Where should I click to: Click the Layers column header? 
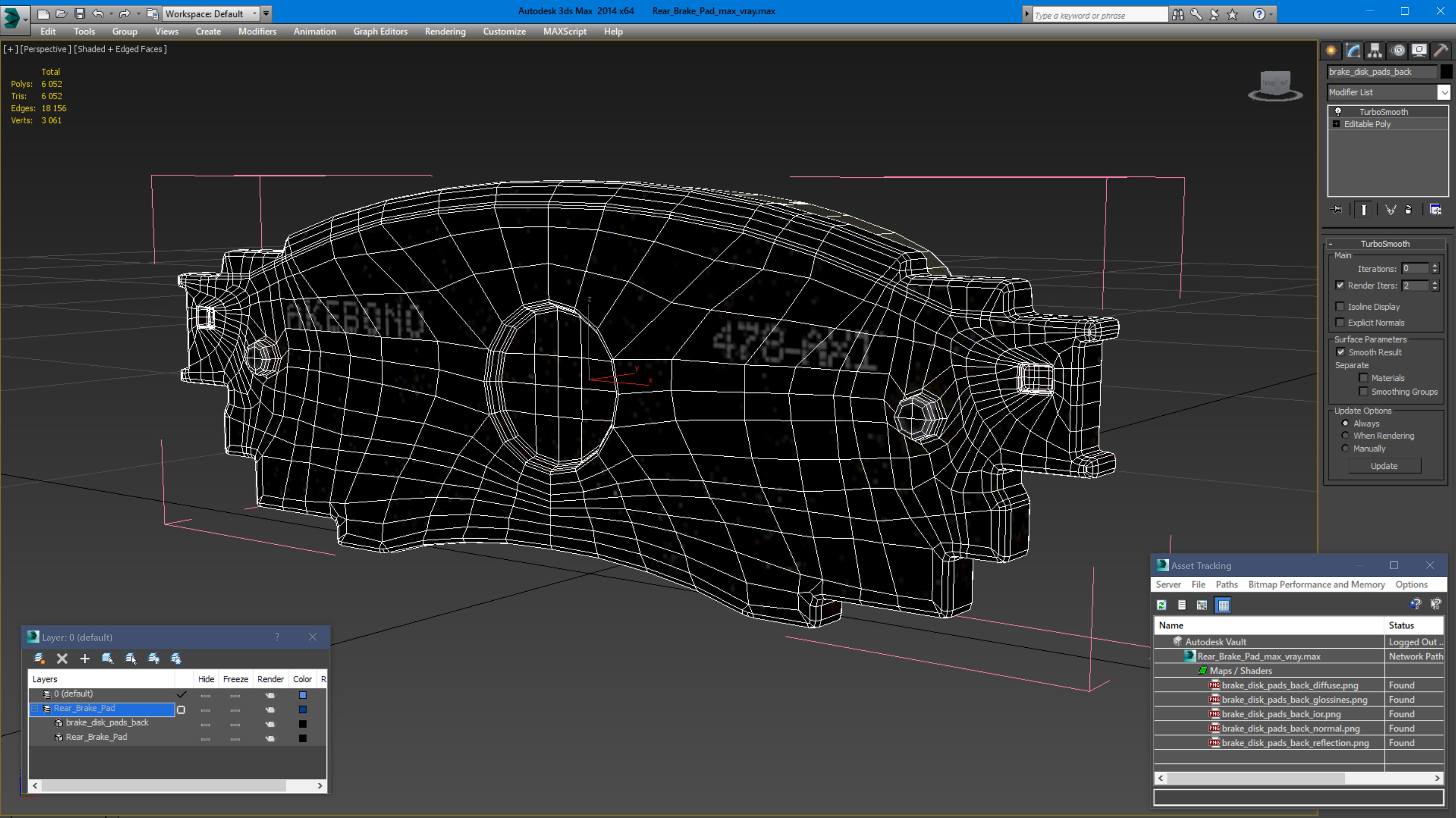point(102,680)
